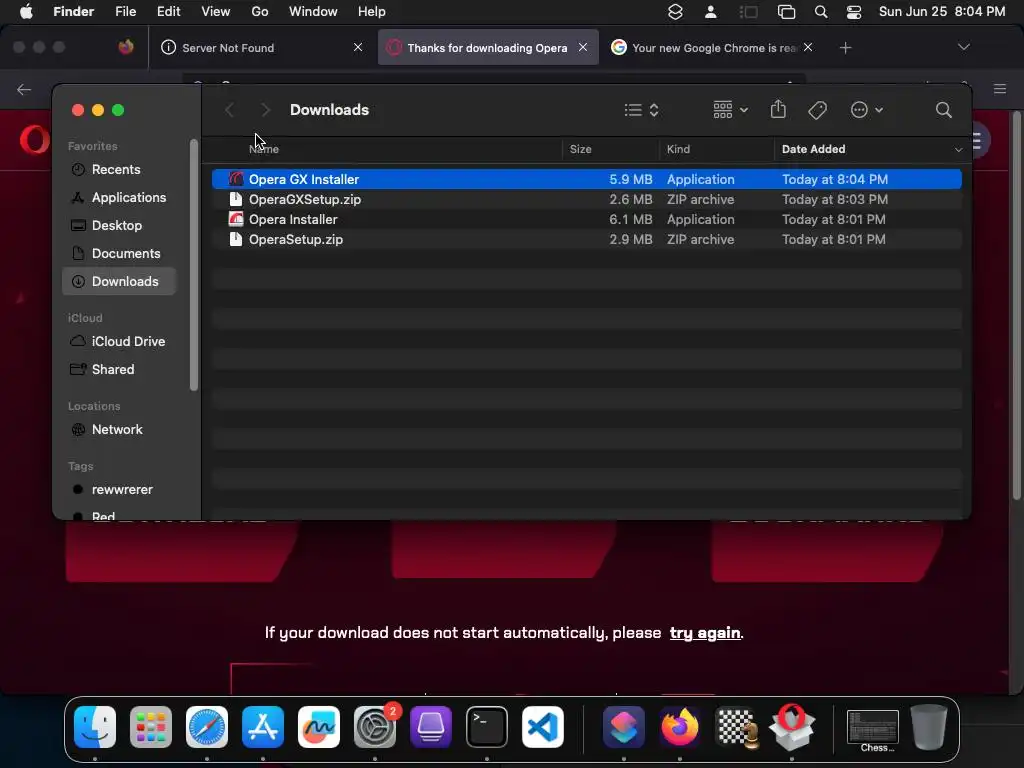Open the Help menu
The width and height of the screenshot is (1024, 768).
click(x=372, y=12)
